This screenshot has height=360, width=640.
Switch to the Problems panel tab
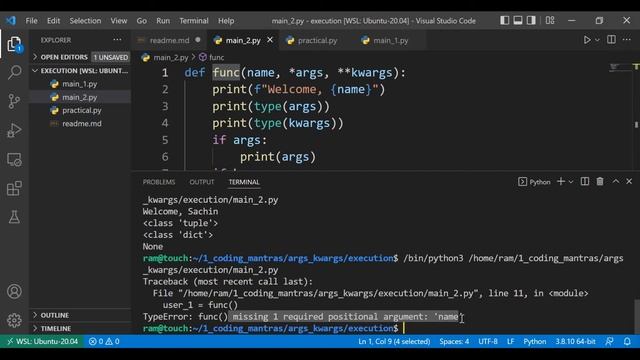(x=159, y=182)
